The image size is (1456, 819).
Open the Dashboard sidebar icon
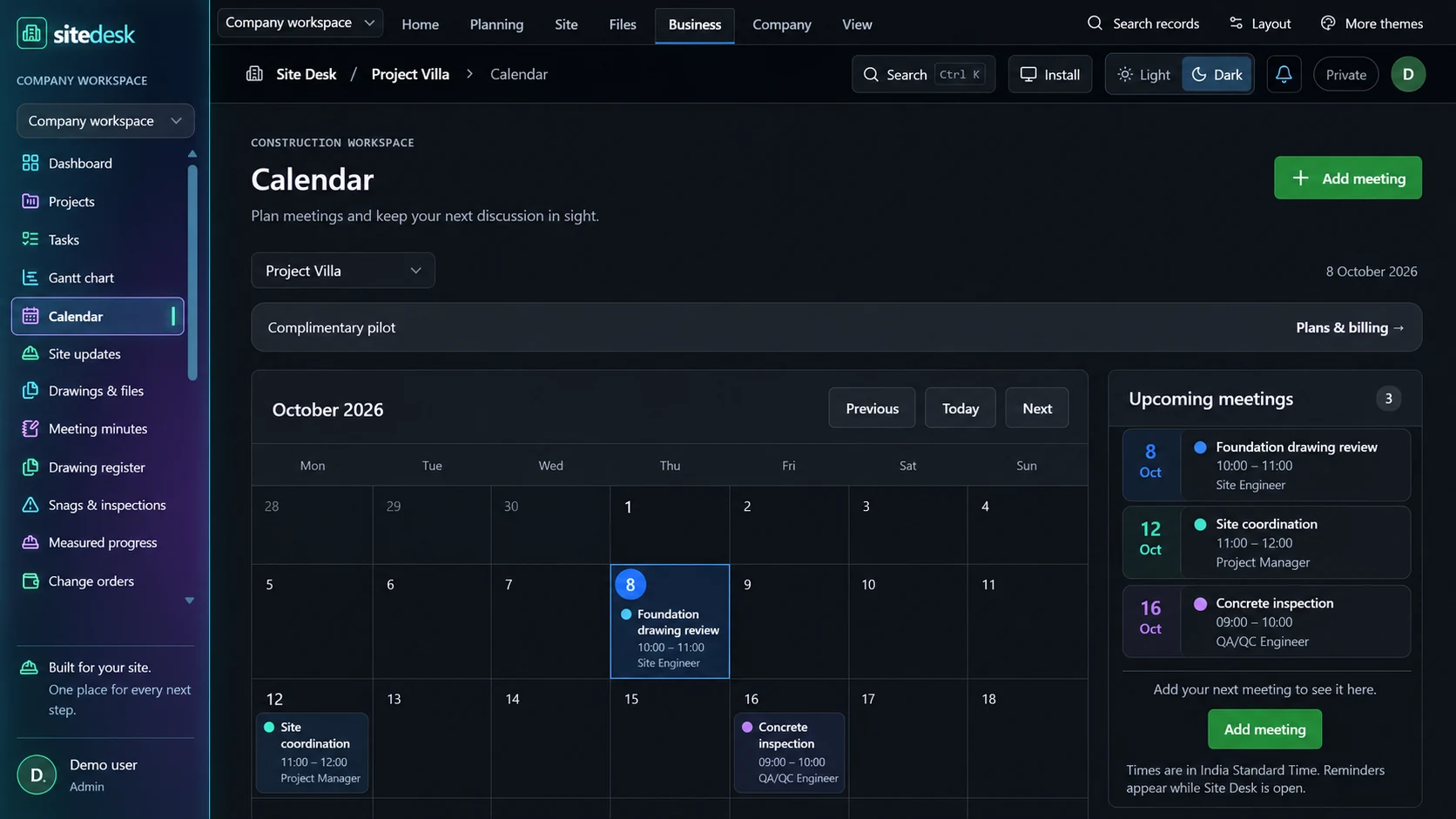pyautogui.click(x=30, y=163)
